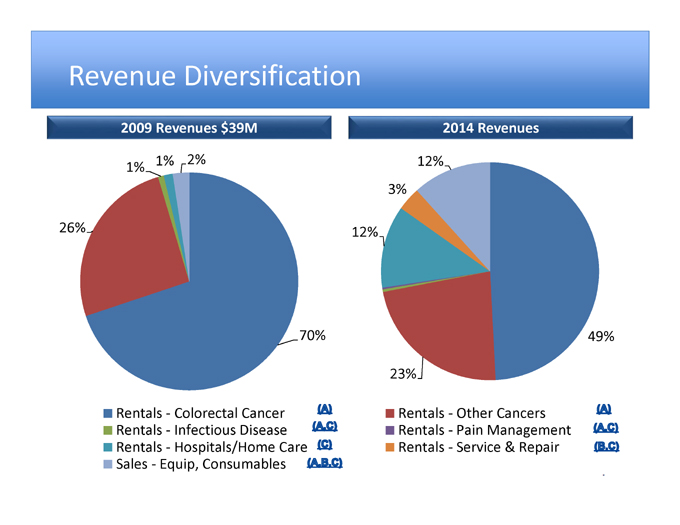Open the (A) footnote beside Rentals - Other Cancers

click(603, 409)
